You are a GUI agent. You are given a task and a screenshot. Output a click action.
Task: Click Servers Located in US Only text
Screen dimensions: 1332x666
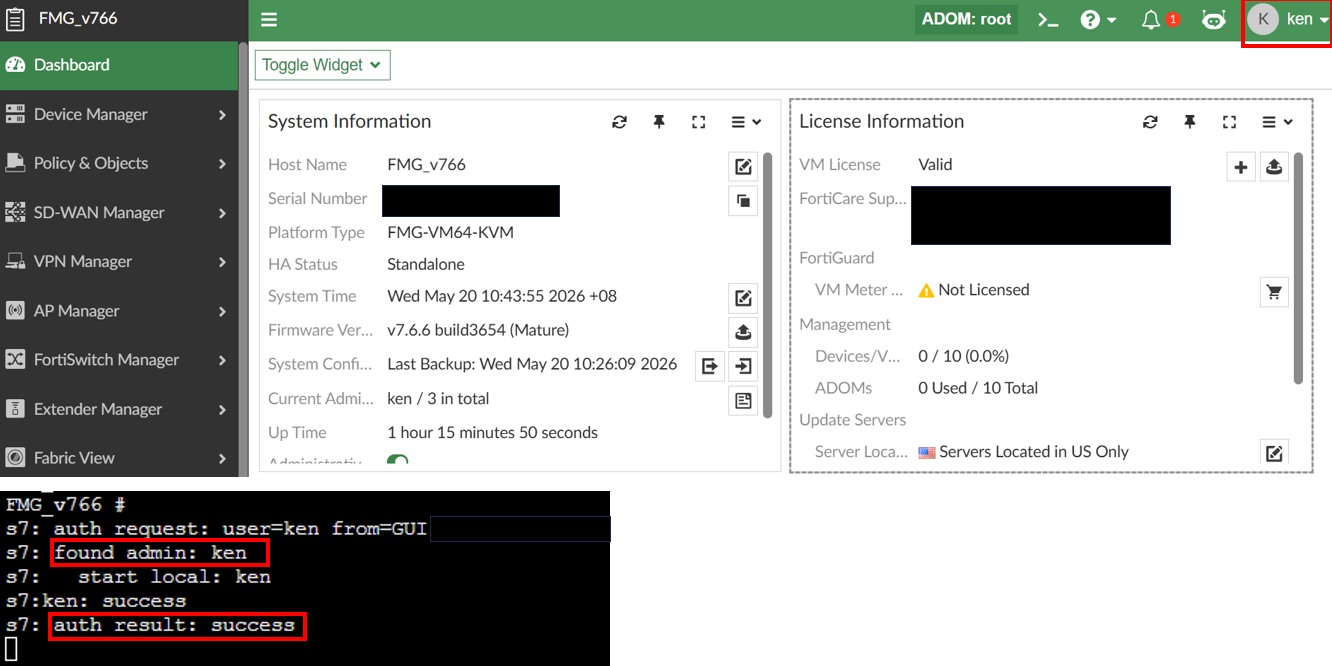coord(1034,452)
